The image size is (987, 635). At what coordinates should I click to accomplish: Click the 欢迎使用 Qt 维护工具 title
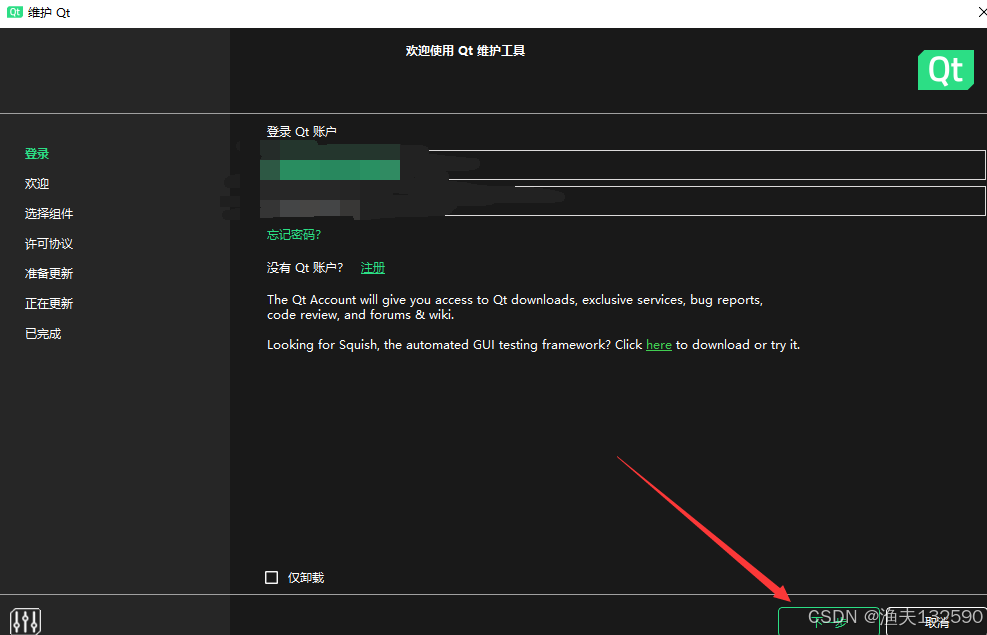465,51
